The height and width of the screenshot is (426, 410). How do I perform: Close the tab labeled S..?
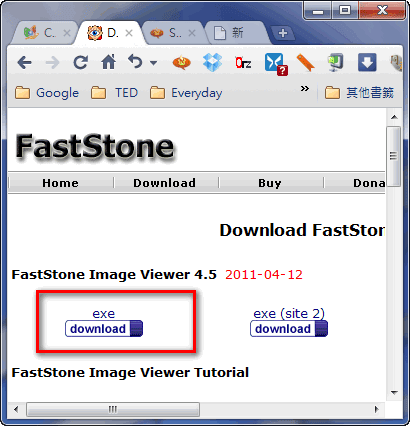(192, 33)
